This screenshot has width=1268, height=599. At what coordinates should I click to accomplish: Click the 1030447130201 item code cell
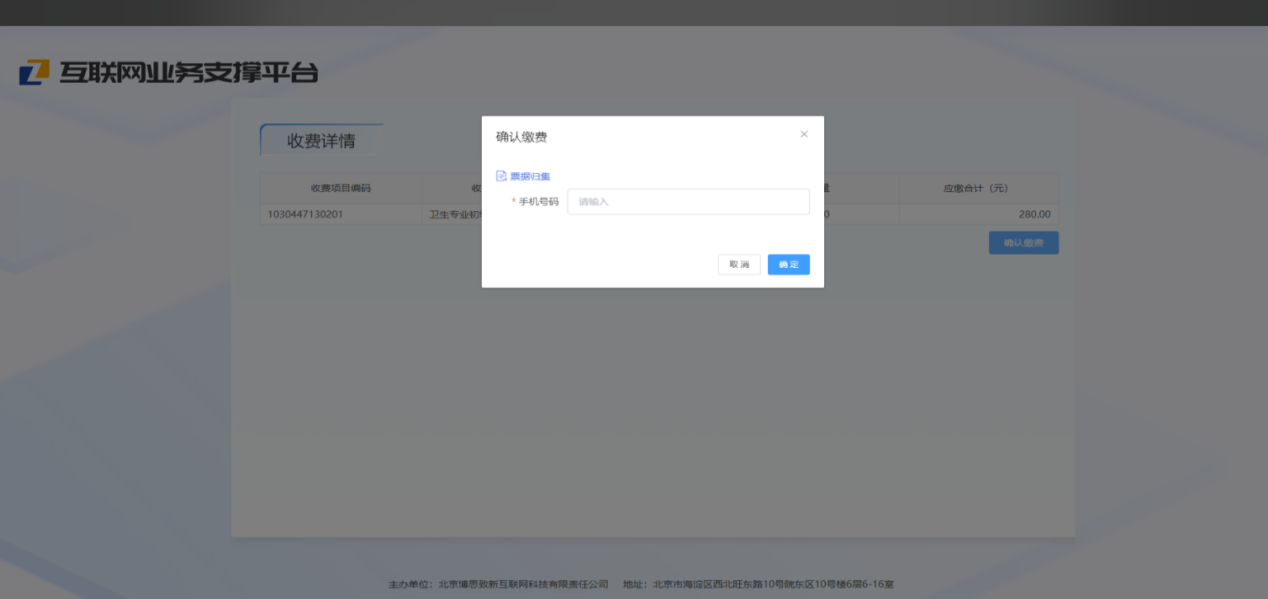[x=305, y=214]
